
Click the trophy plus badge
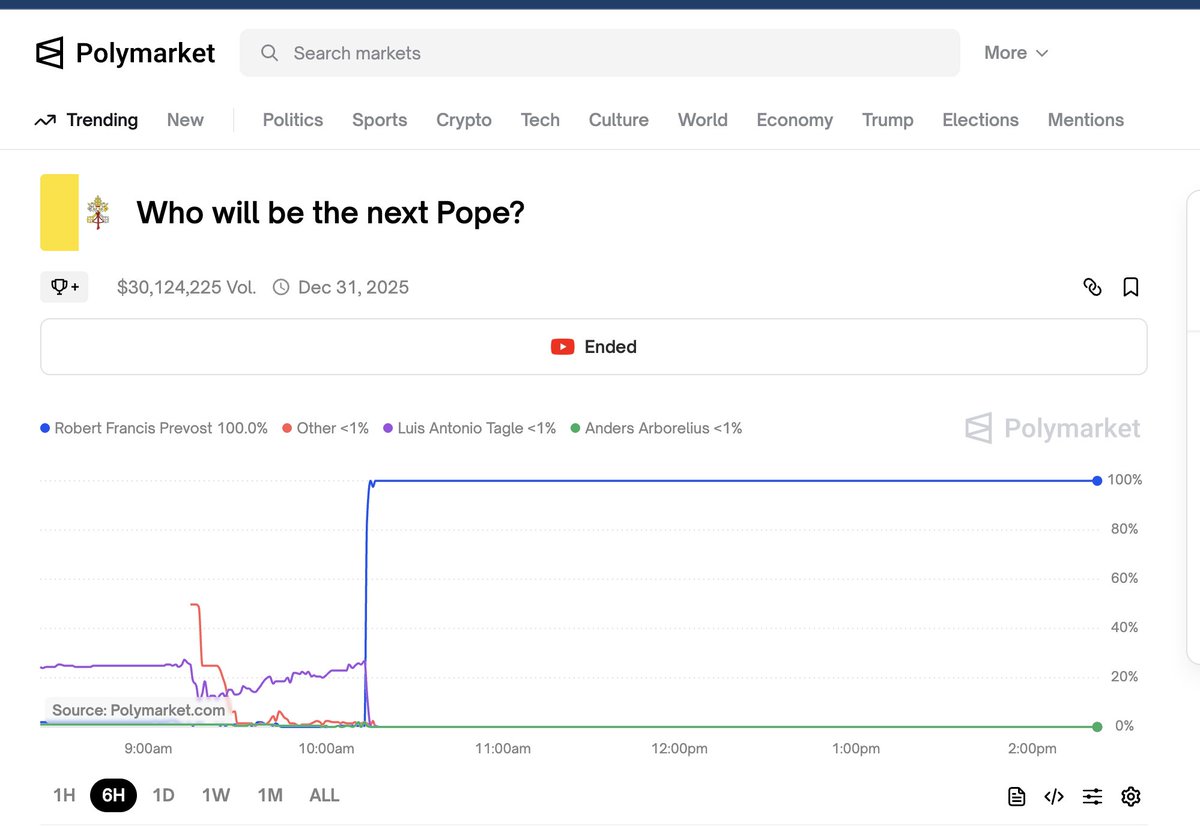pos(64,287)
